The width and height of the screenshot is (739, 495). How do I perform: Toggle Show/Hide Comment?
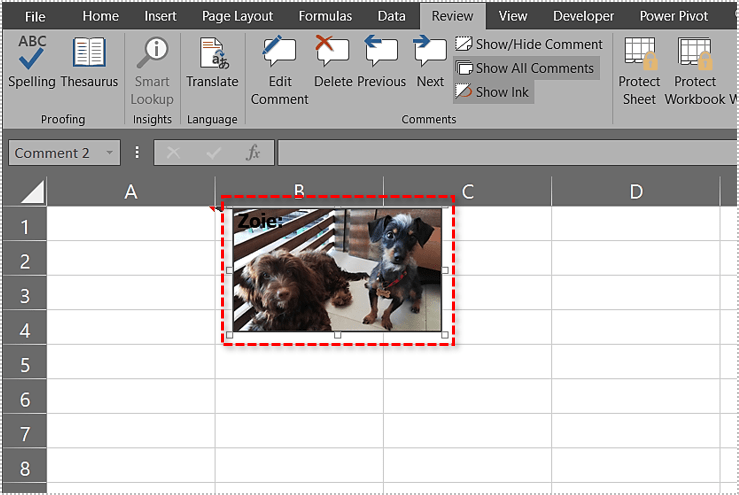click(x=529, y=44)
